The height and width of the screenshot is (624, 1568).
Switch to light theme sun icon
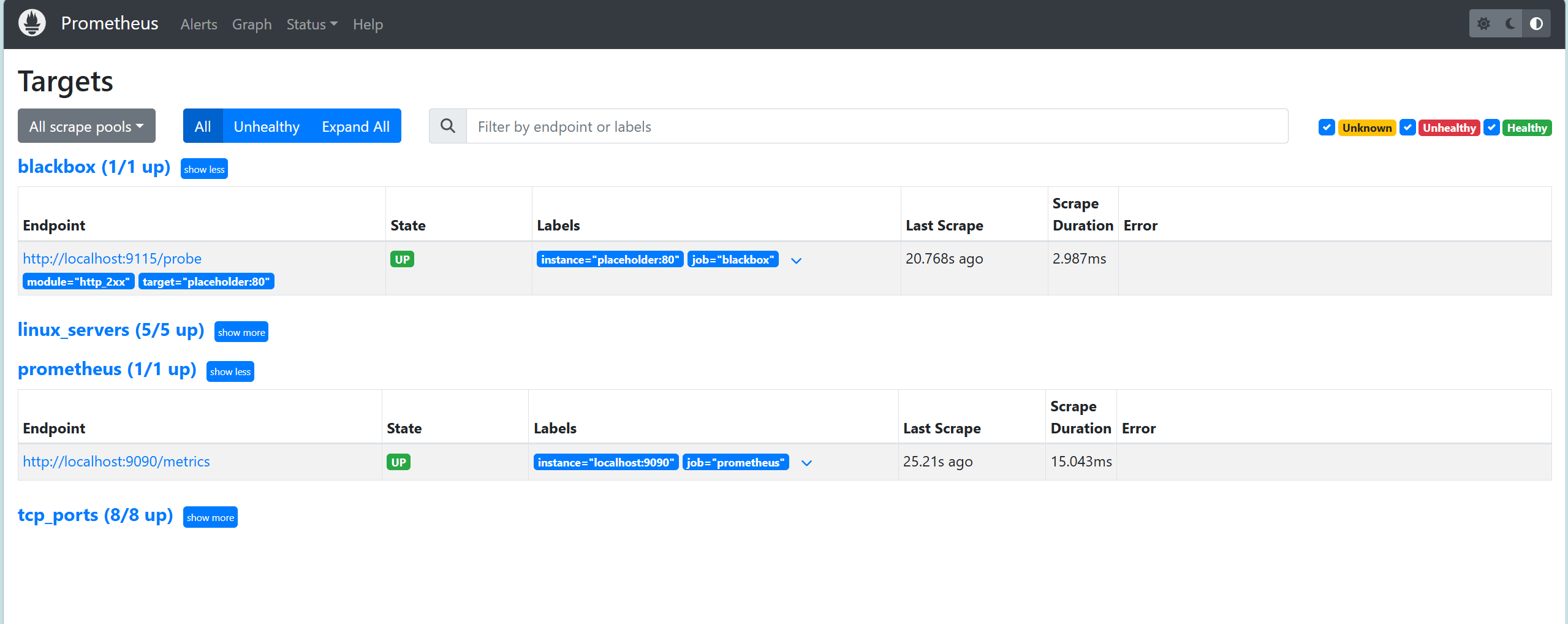1483,24
